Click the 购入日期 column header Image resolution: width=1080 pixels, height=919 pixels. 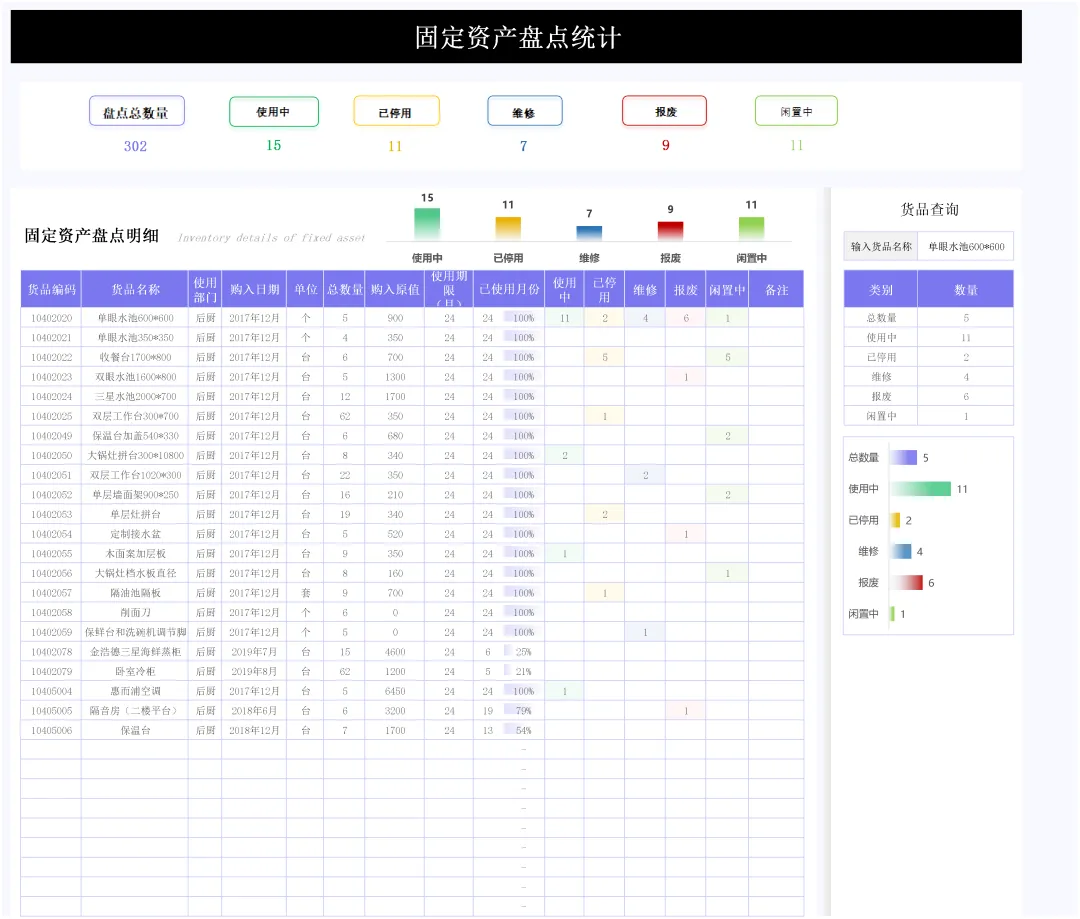tap(254, 289)
